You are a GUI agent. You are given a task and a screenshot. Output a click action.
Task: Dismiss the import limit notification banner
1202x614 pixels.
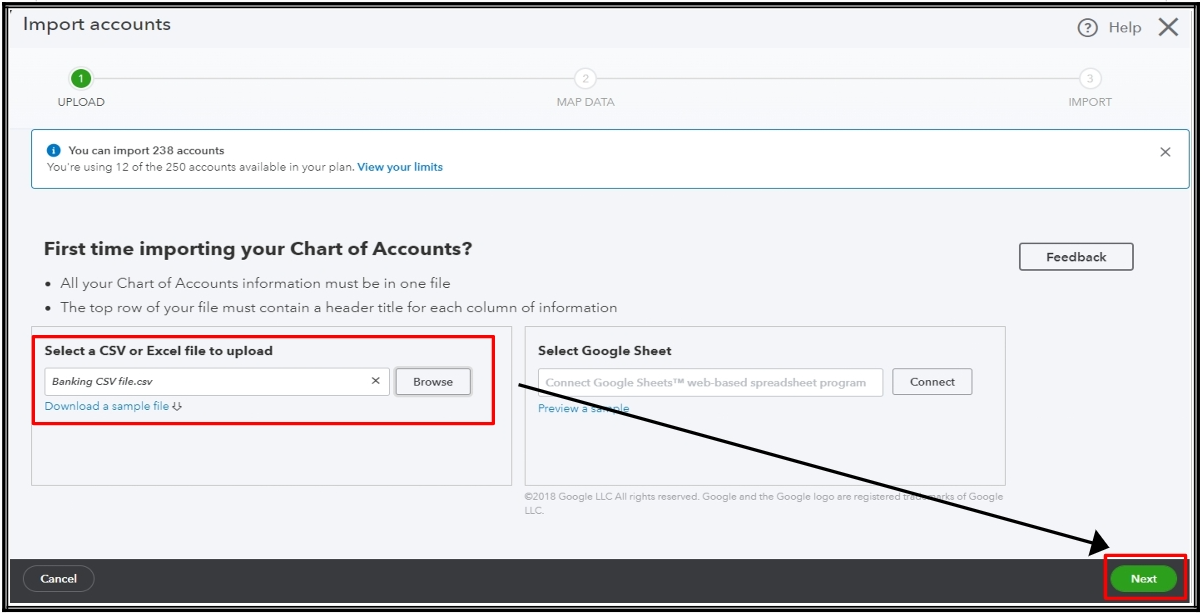tap(1165, 151)
